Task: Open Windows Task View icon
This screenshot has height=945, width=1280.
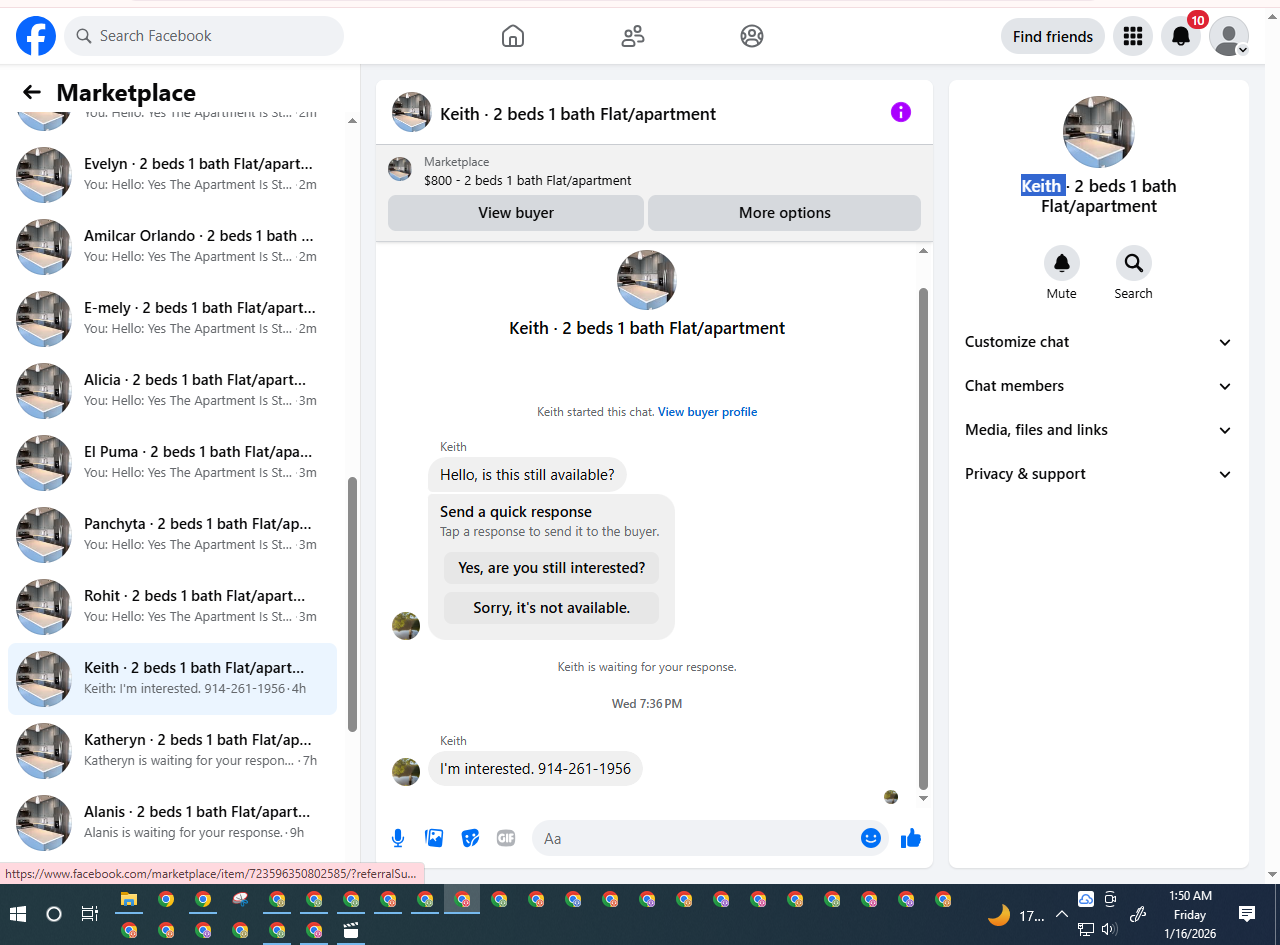Action: (89, 914)
